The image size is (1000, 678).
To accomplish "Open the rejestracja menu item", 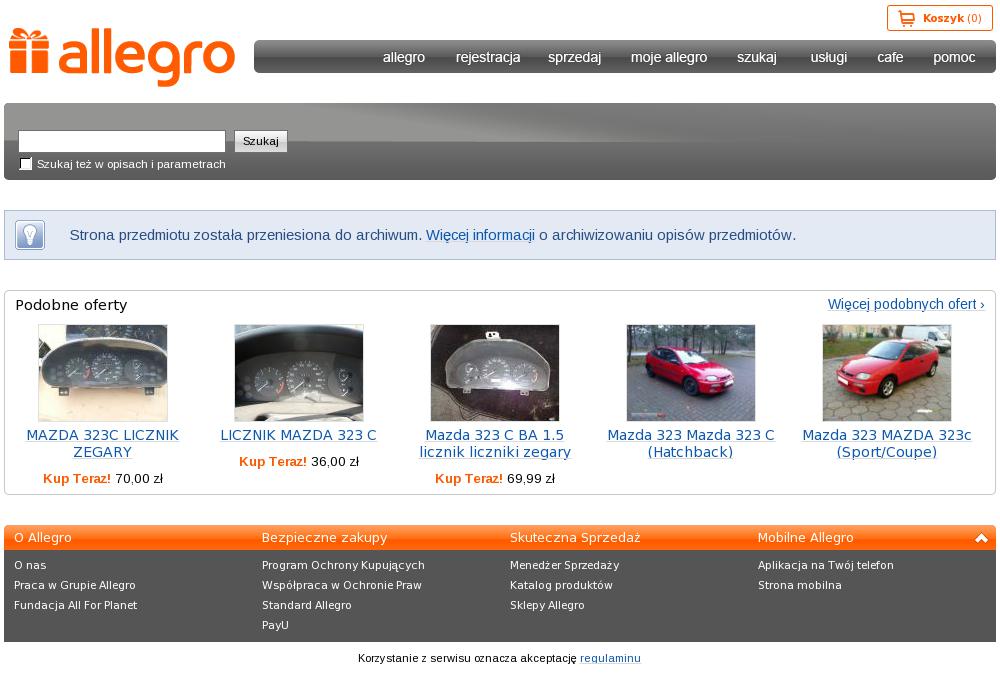I will click(x=488, y=57).
